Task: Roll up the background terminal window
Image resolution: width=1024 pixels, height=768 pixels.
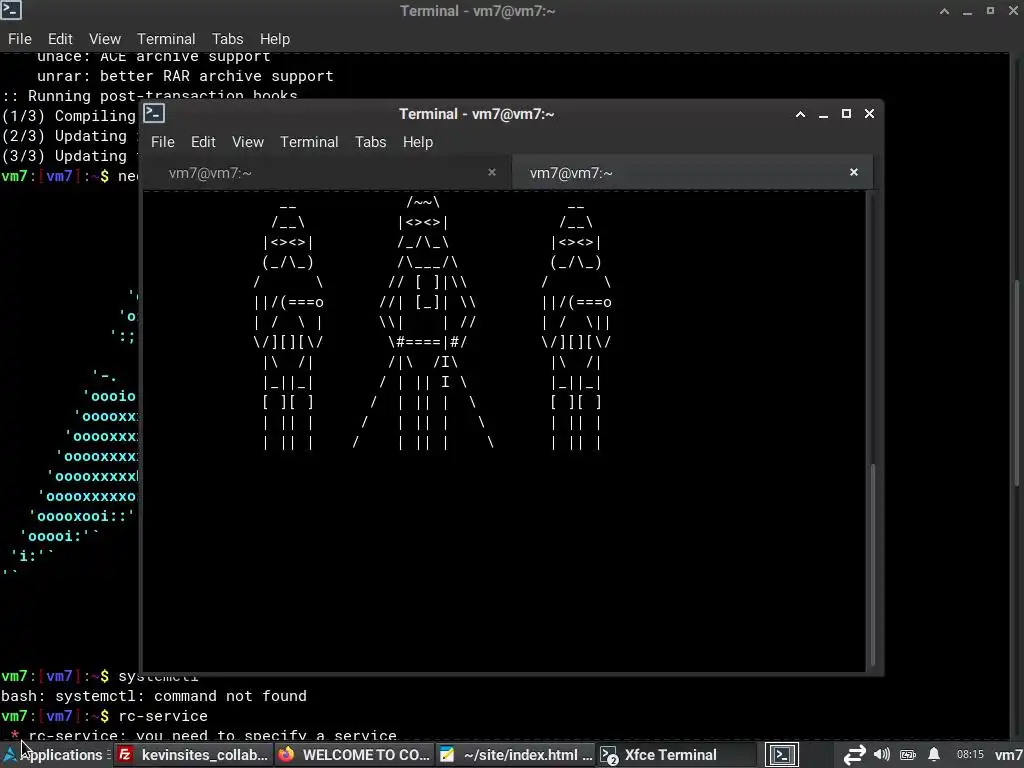Action: pos(944,11)
